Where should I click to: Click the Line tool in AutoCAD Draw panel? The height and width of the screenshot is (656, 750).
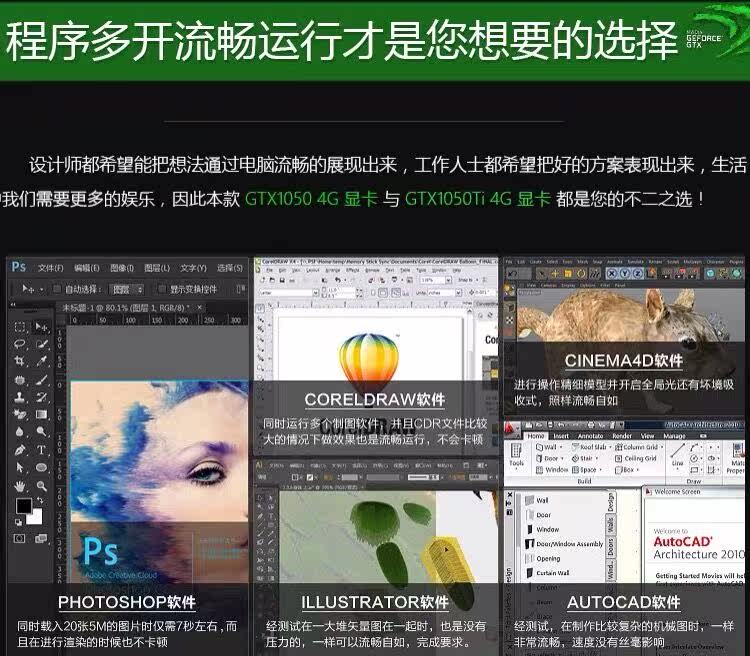pyautogui.click(x=677, y=455)
